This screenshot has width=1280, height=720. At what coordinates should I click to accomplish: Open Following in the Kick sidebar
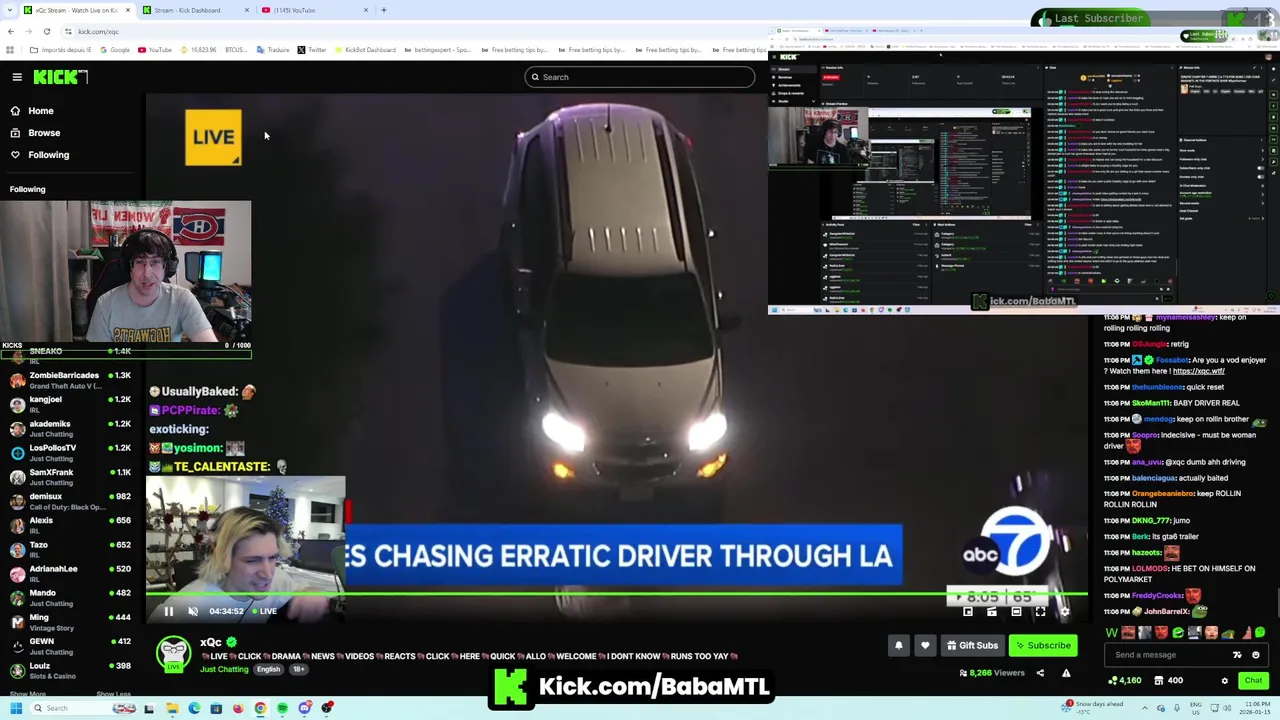48,155
